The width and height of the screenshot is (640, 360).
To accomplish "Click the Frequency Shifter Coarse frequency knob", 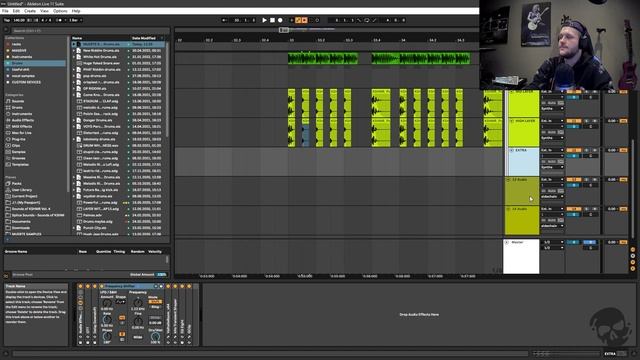I will click(138, 302).
